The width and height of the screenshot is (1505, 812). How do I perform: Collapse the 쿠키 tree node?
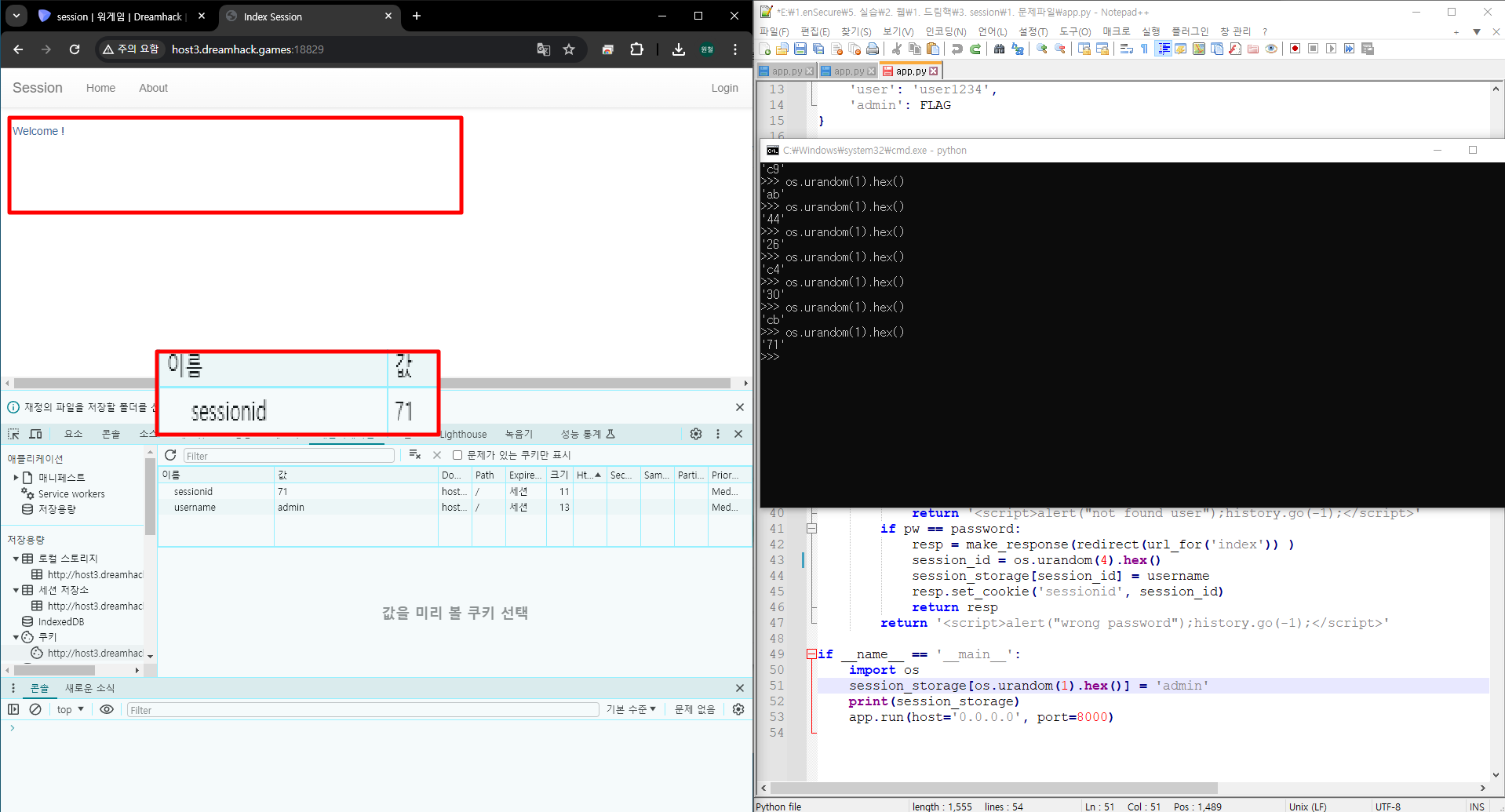(x=16, y=637)
